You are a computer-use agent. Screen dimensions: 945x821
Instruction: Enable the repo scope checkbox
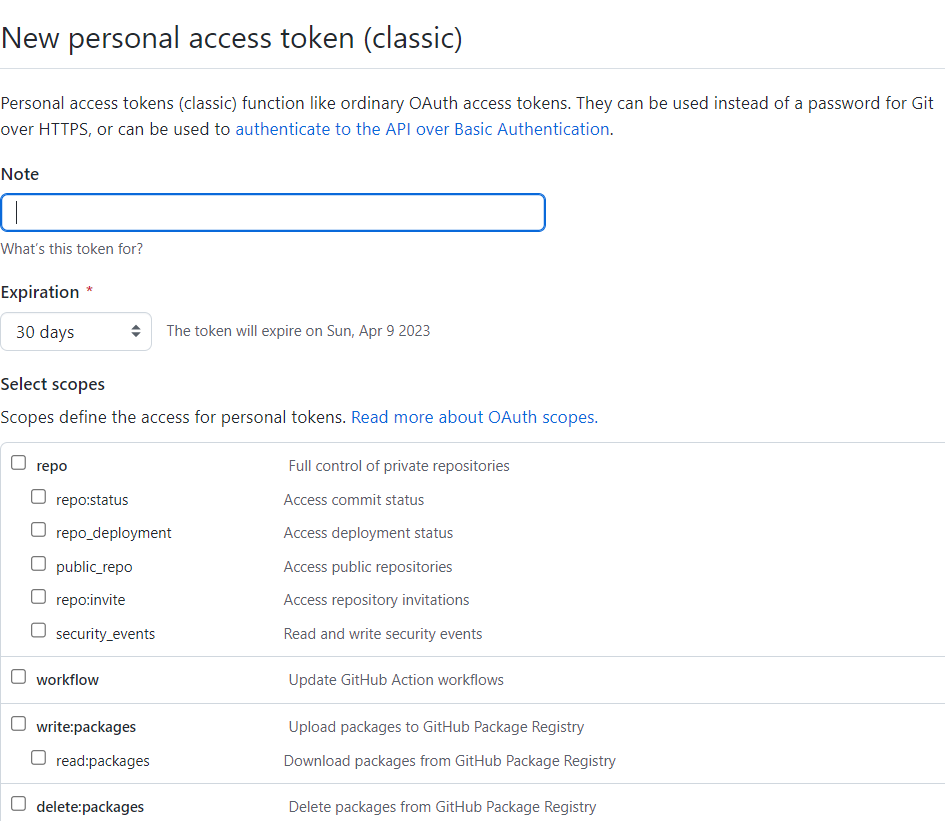coord(19,463)
